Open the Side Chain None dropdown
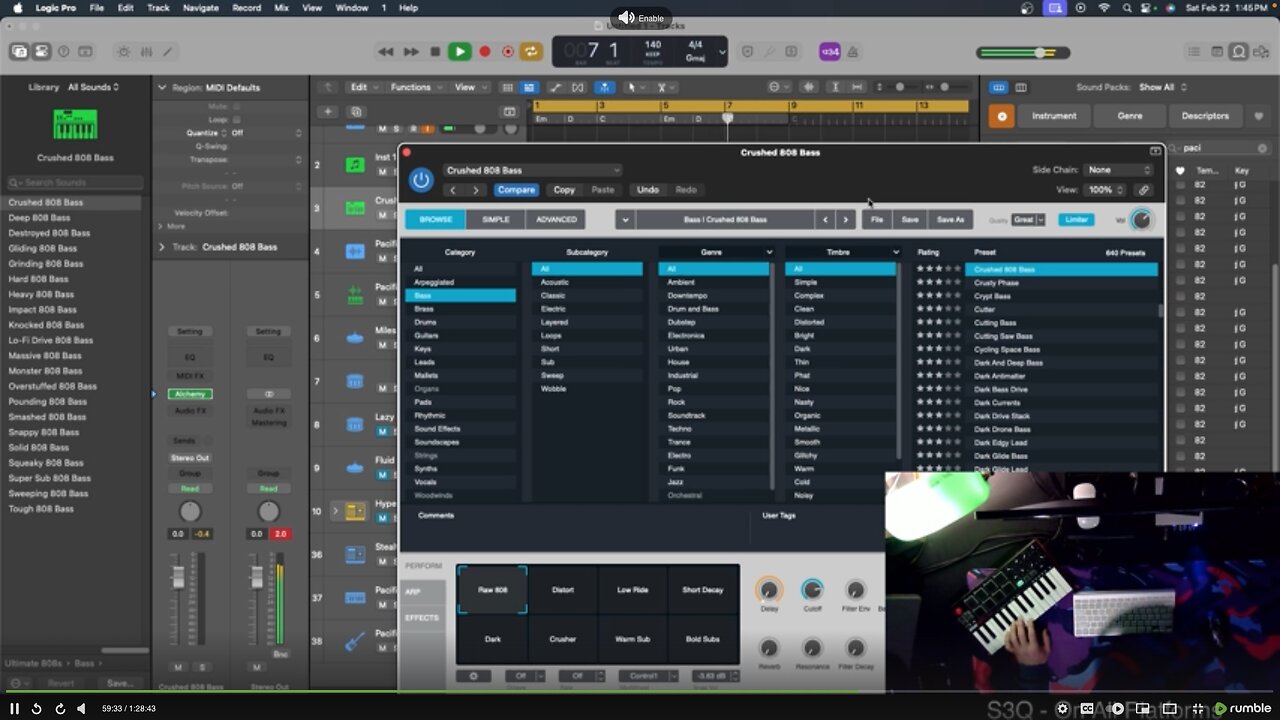This screenshot has height=720, width=1280. point(1119,170)
